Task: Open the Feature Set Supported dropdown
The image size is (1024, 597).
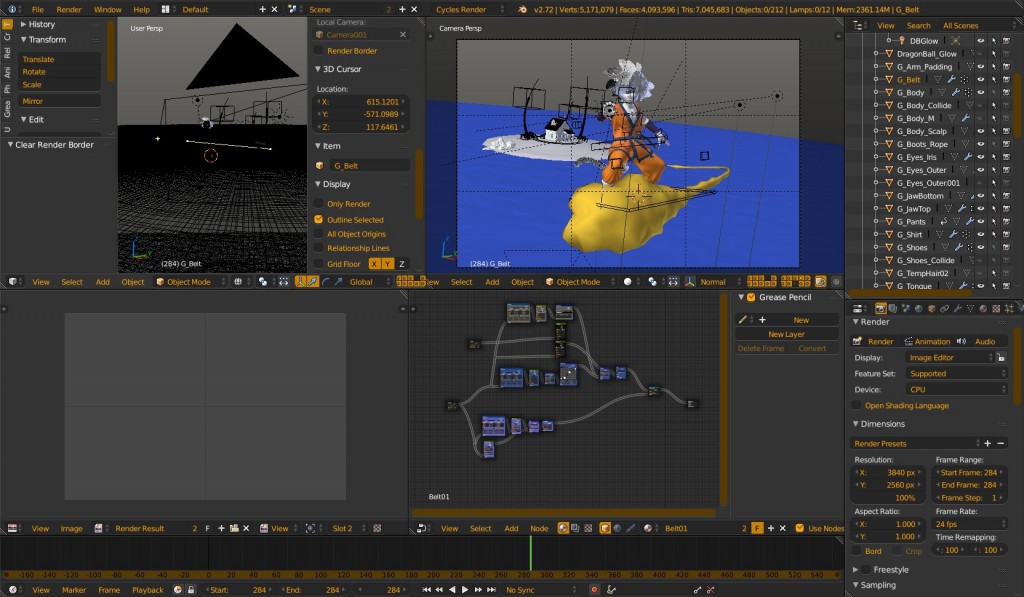Action: tap(956, 374)
